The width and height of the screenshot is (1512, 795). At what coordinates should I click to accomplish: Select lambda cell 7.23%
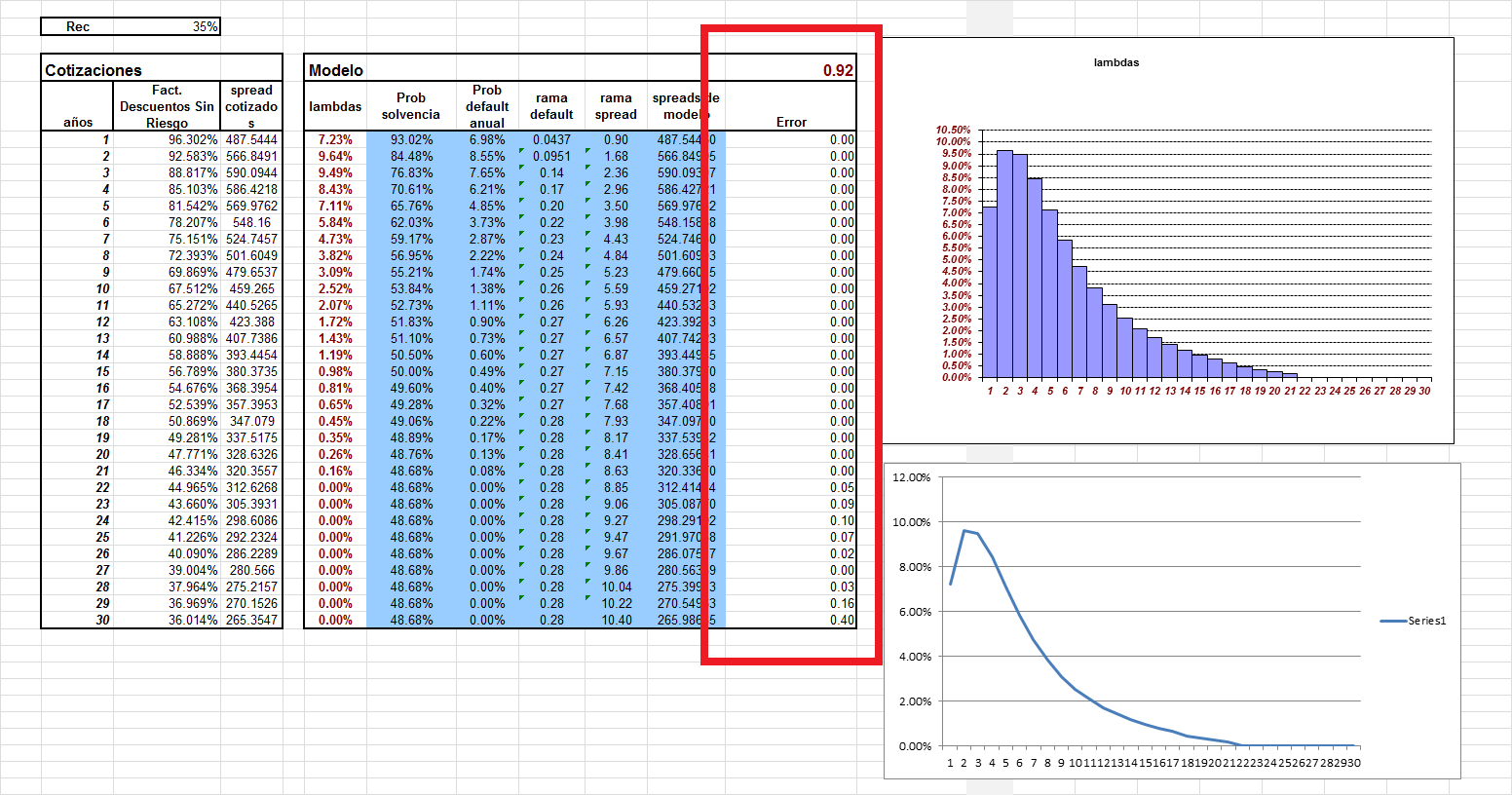pos(335,139)
